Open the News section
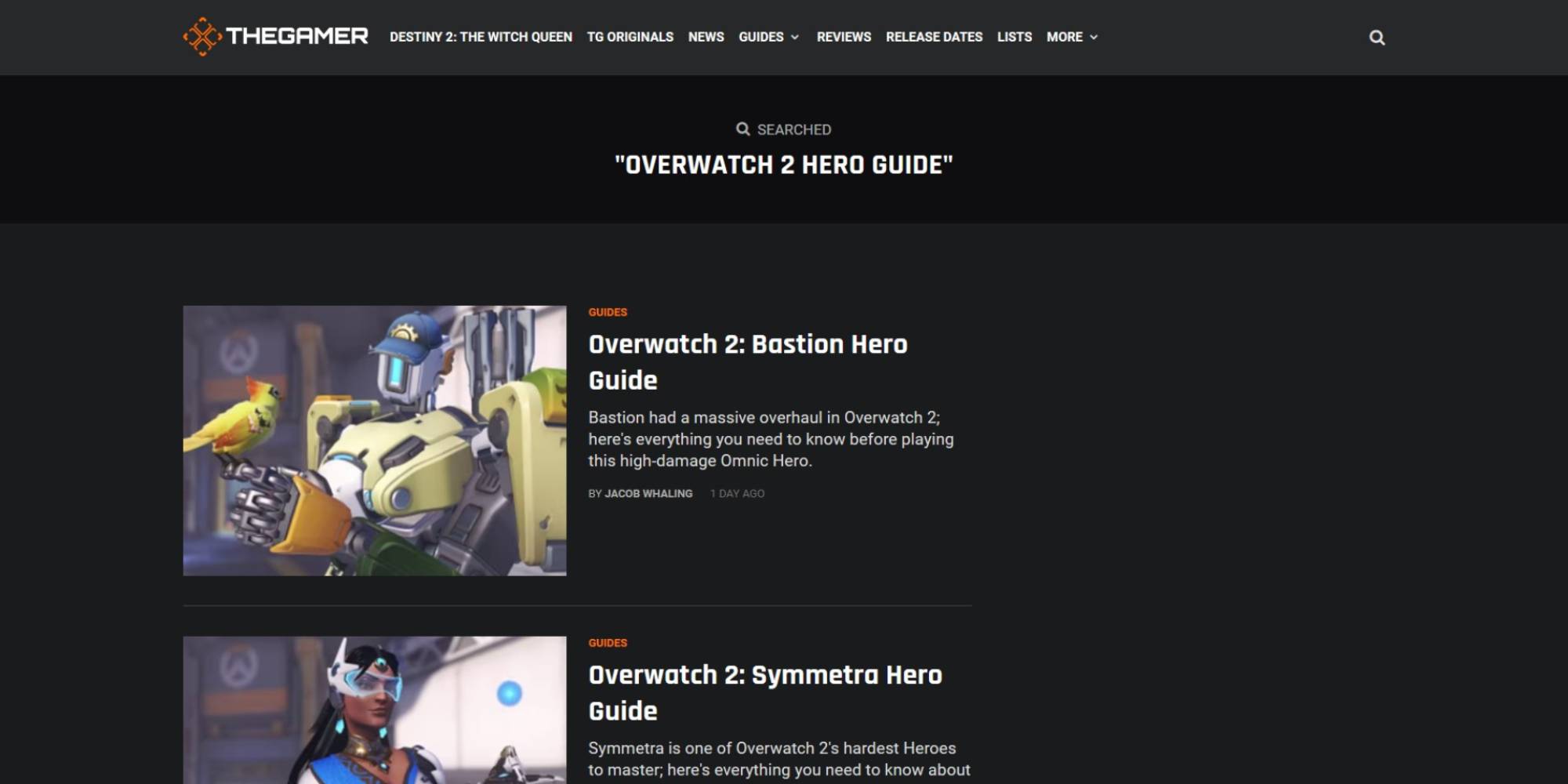The height and width of the screenshot is (784, 1568). point(706,37)
